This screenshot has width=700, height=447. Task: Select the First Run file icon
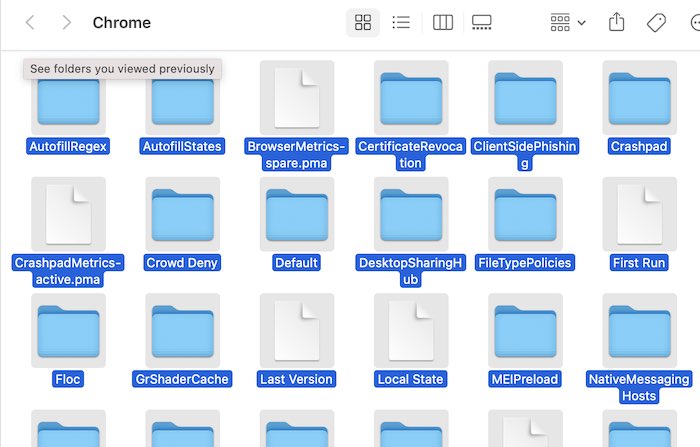point(640,214)
